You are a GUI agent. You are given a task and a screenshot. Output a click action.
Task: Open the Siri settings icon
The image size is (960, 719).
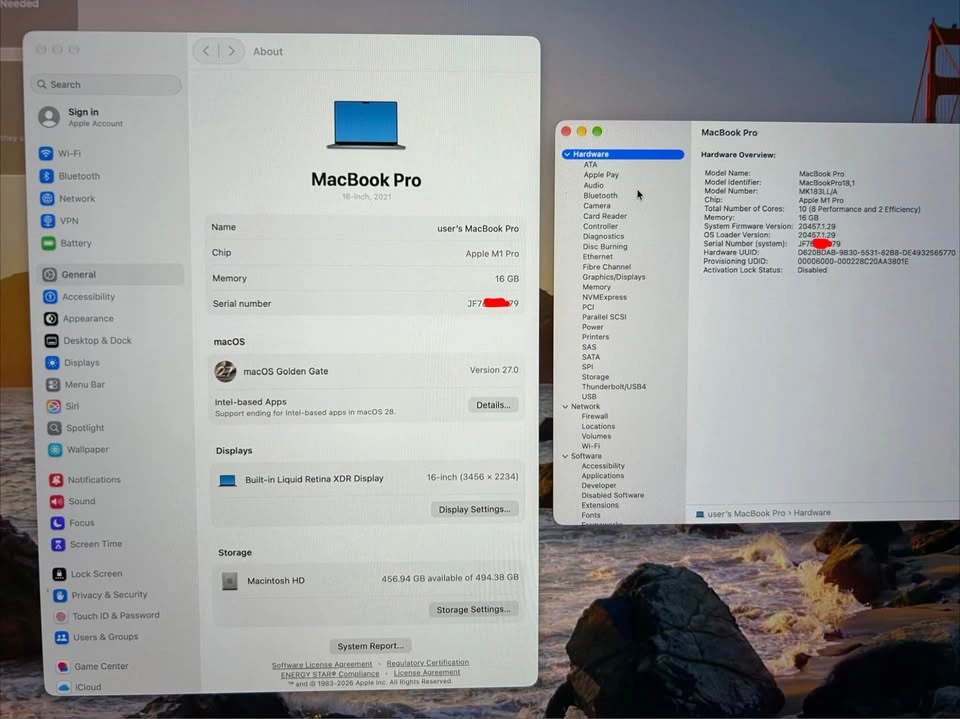click(54, 406)
